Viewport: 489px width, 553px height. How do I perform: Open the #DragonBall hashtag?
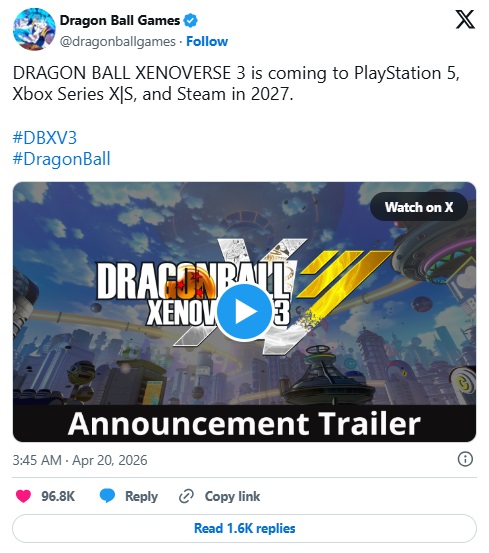(x=62, y=159)
